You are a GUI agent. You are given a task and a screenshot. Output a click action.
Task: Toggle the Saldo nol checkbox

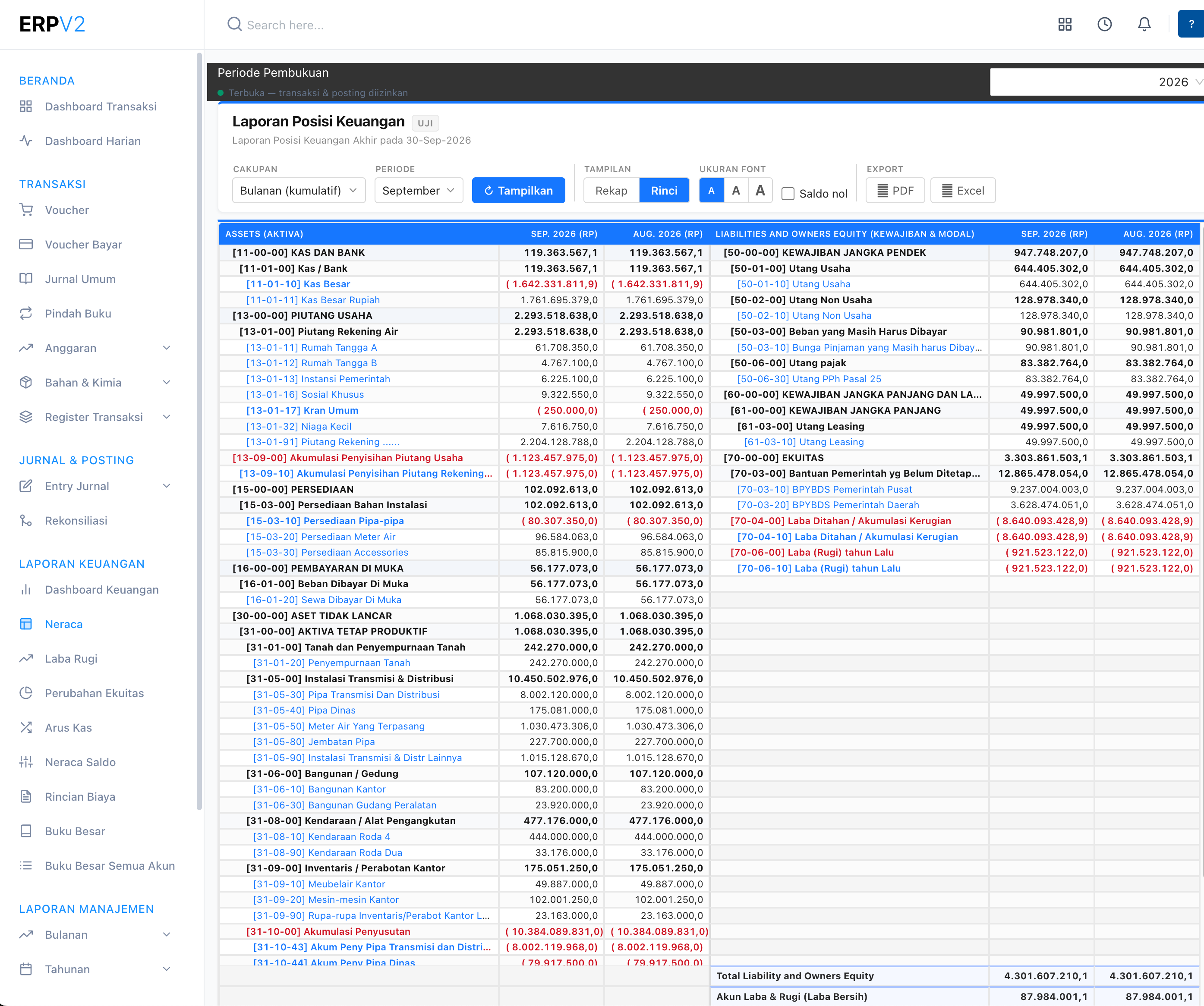[788, 194]
